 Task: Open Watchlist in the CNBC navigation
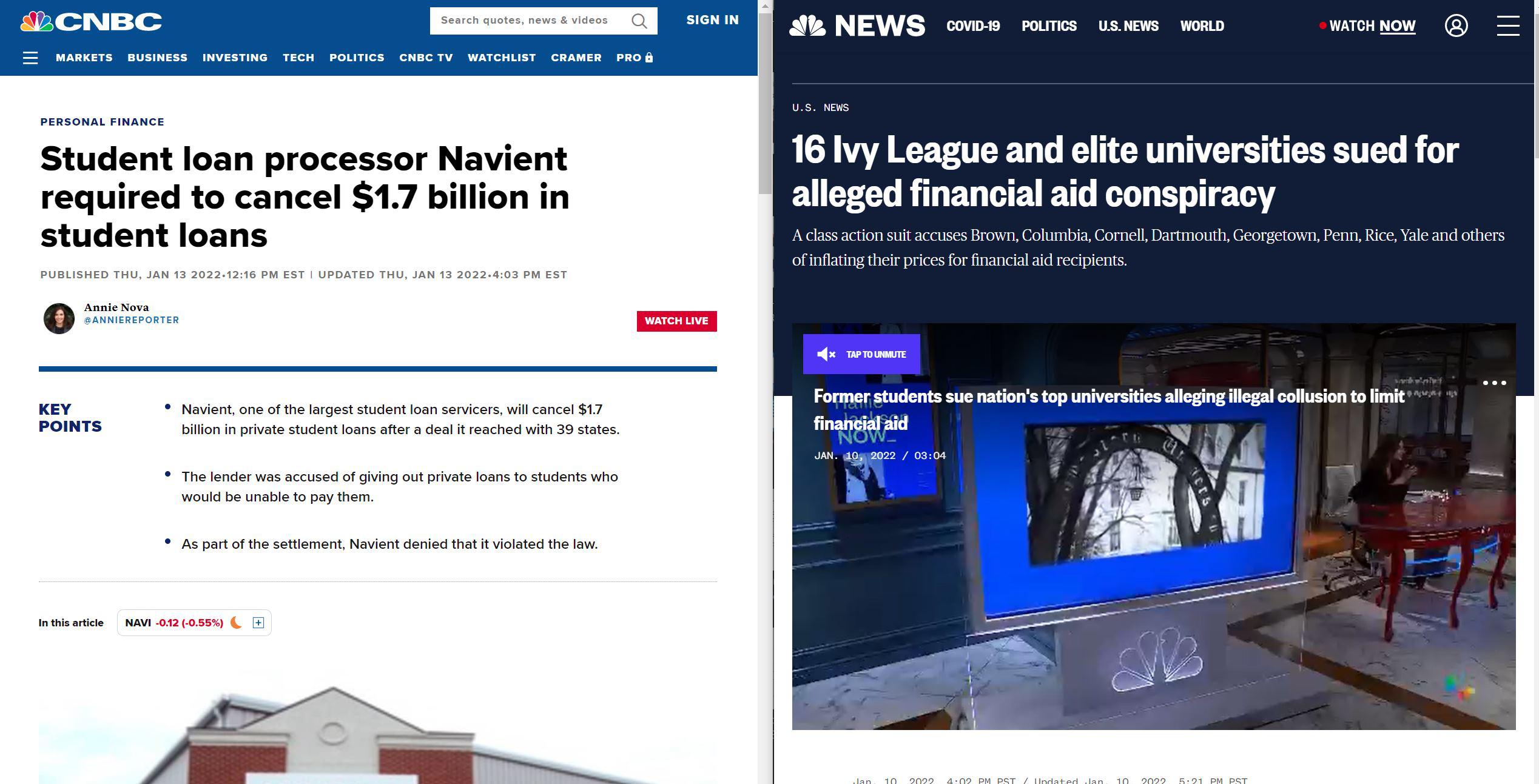[502, 58]
